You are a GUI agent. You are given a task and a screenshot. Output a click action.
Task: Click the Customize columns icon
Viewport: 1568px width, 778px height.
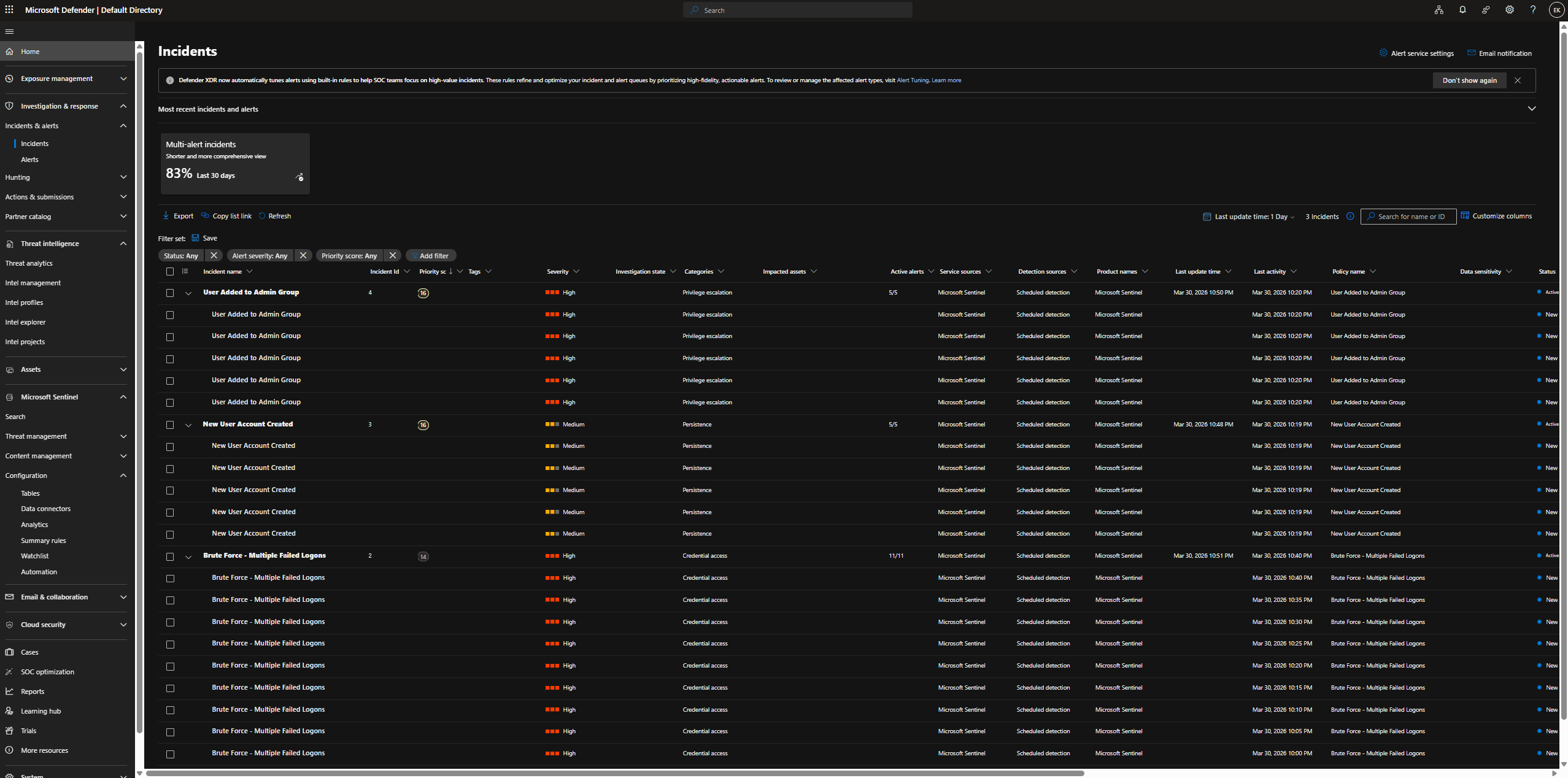[x=1465, y=216]
